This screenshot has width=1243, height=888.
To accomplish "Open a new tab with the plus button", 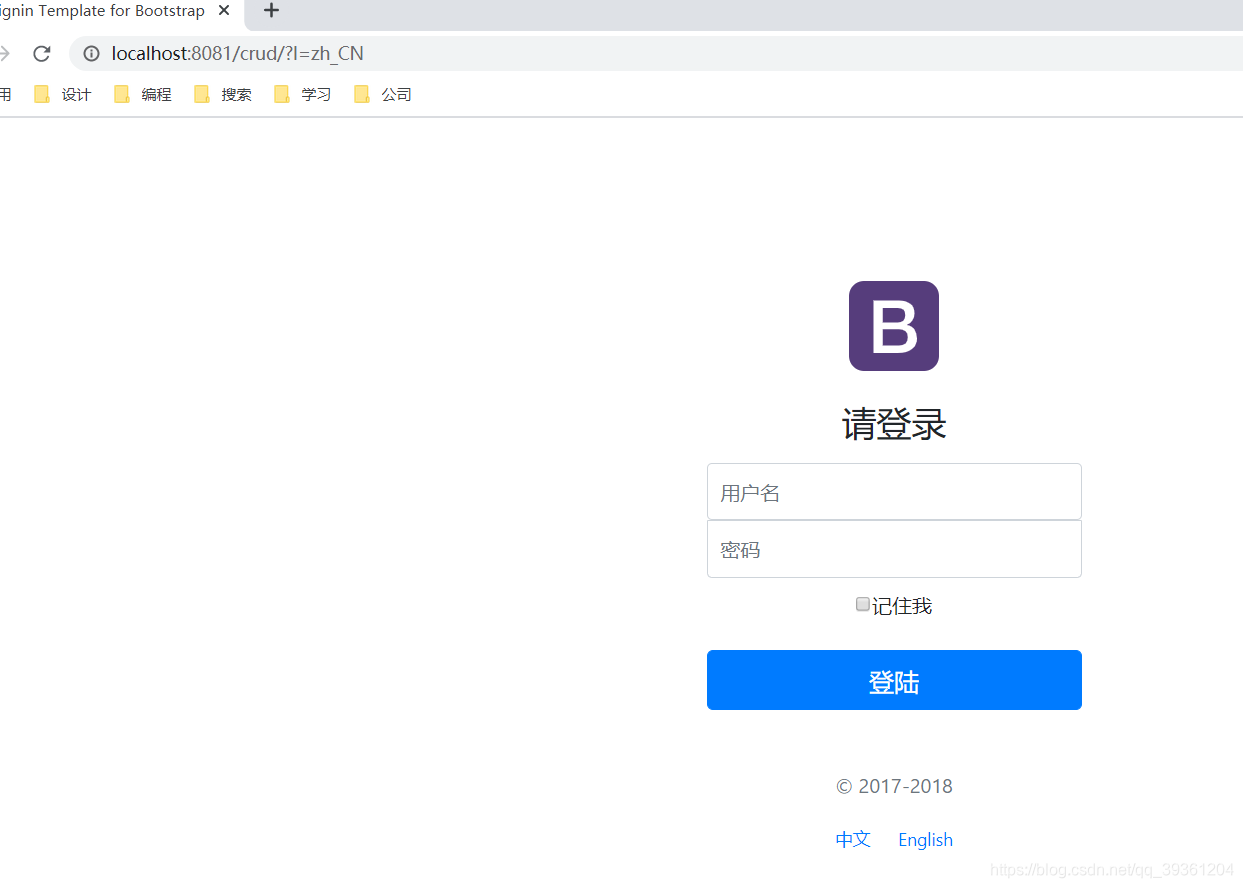I will click(271, 11).
